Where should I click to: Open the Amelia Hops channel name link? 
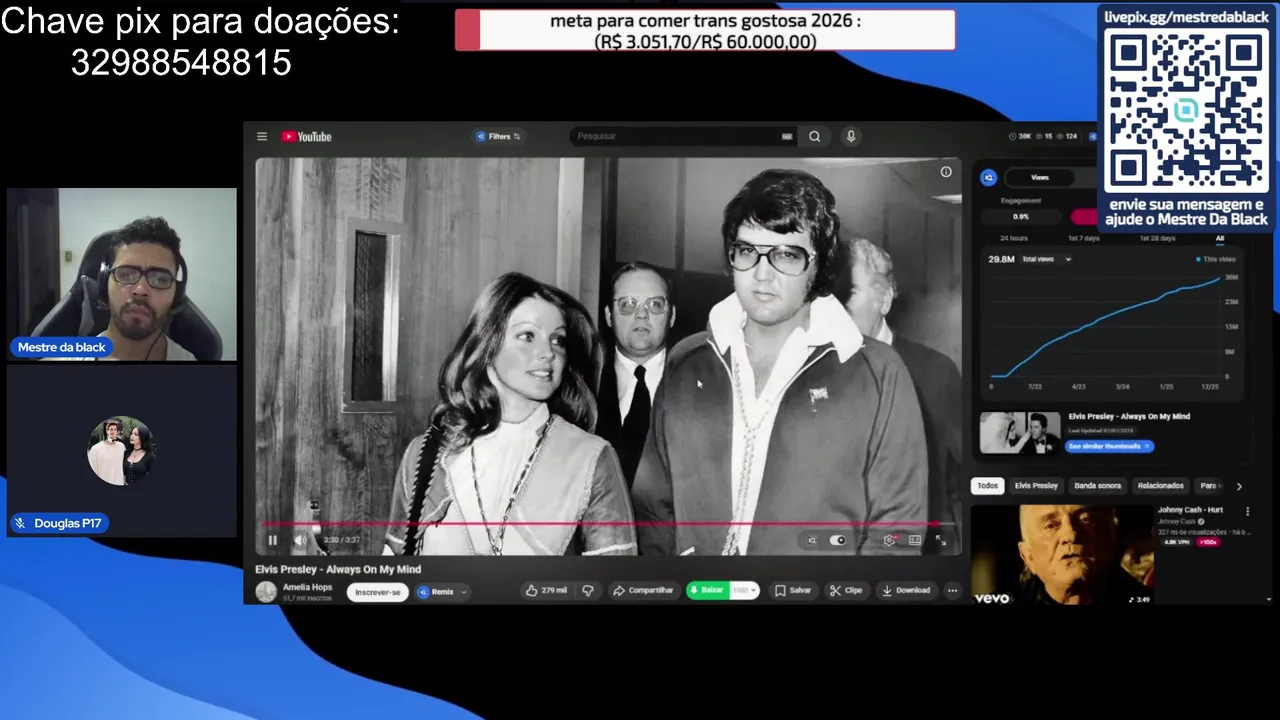307,587
